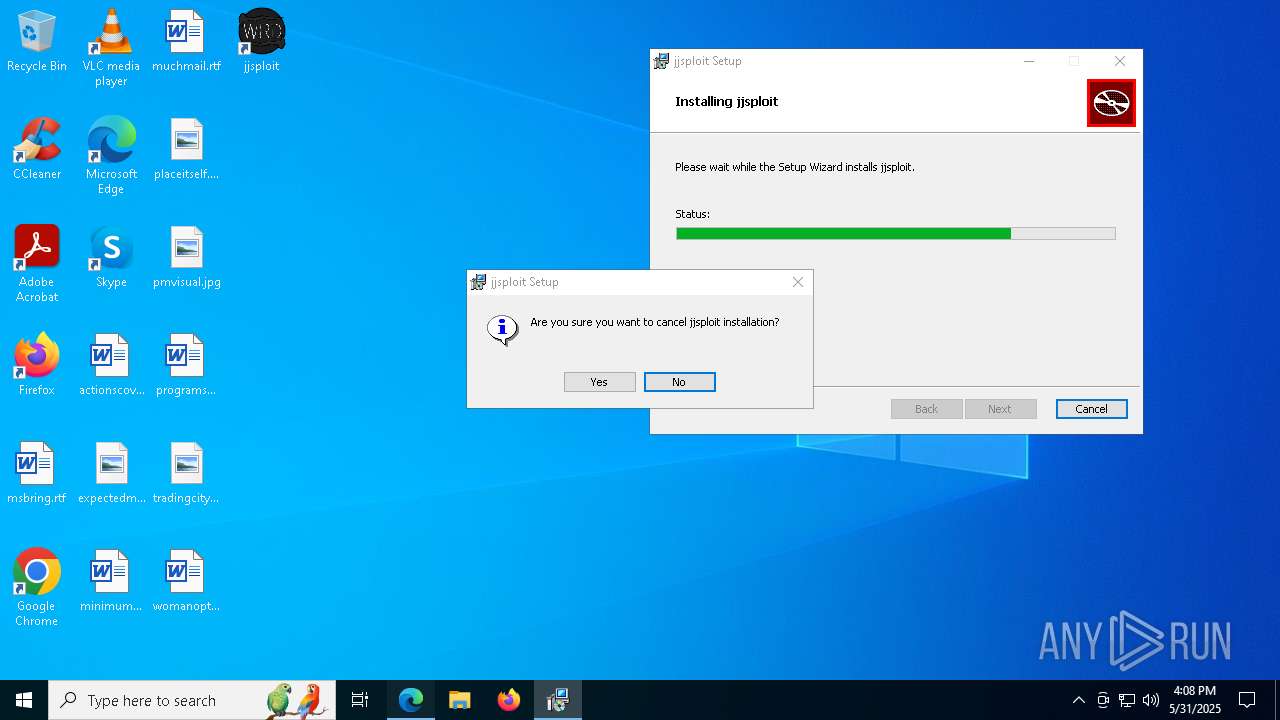
Task: Select the Adobe Acrobat desktop shortcut
Action: point(37,264)
